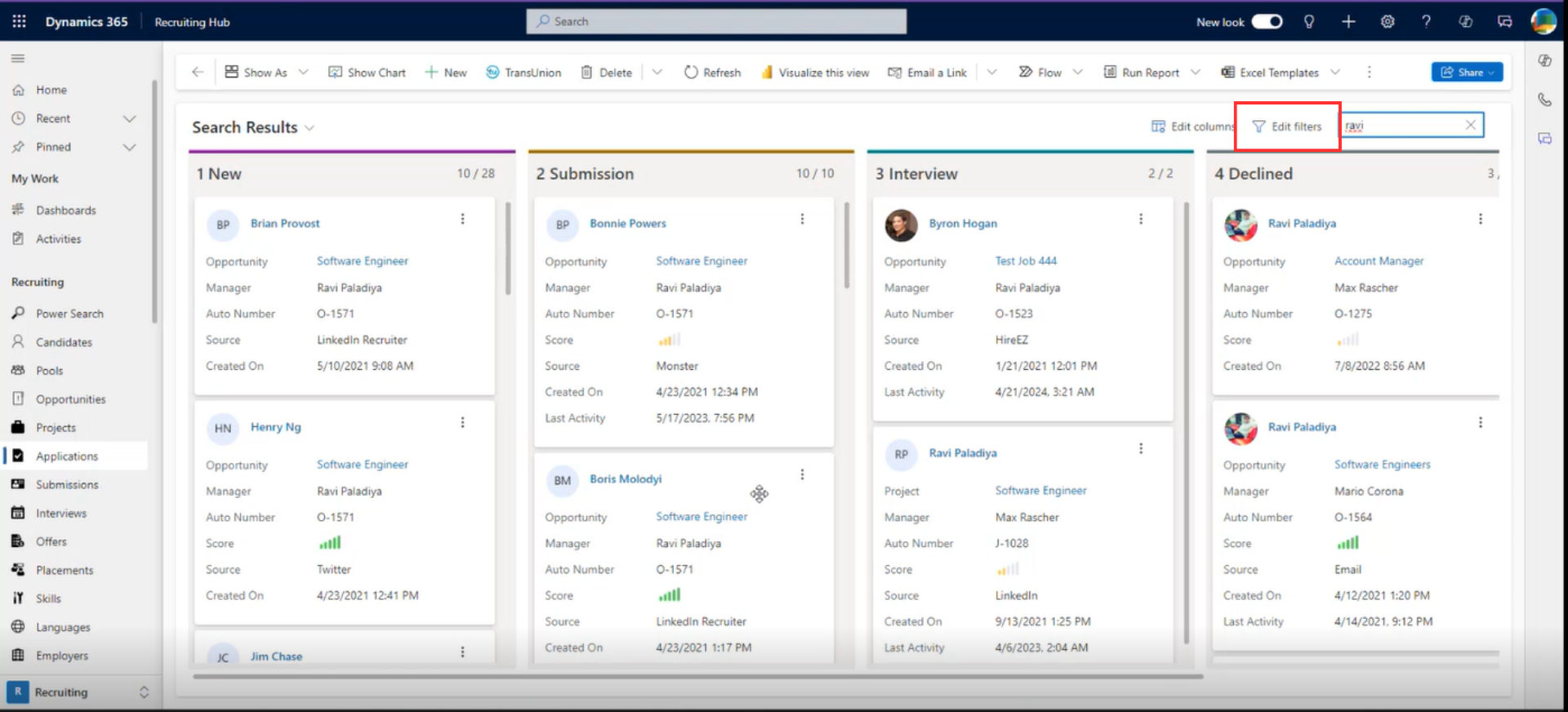The width and height of the screenshot is (1568, 712).
Task: Open the Excel Templates menu
Action: click(x=1281, y=72)
